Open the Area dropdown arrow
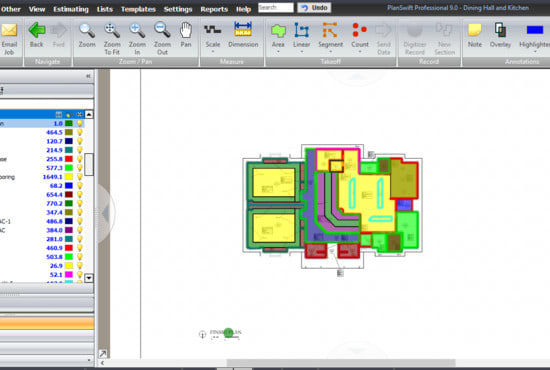Screen dimensions: 550x370 [278, 52]
